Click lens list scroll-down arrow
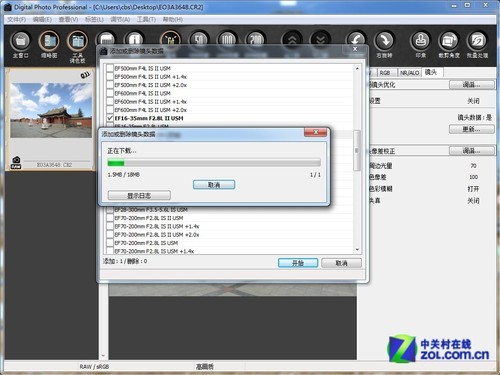Screen dimensions: 500x375 [x=357, y=249]
